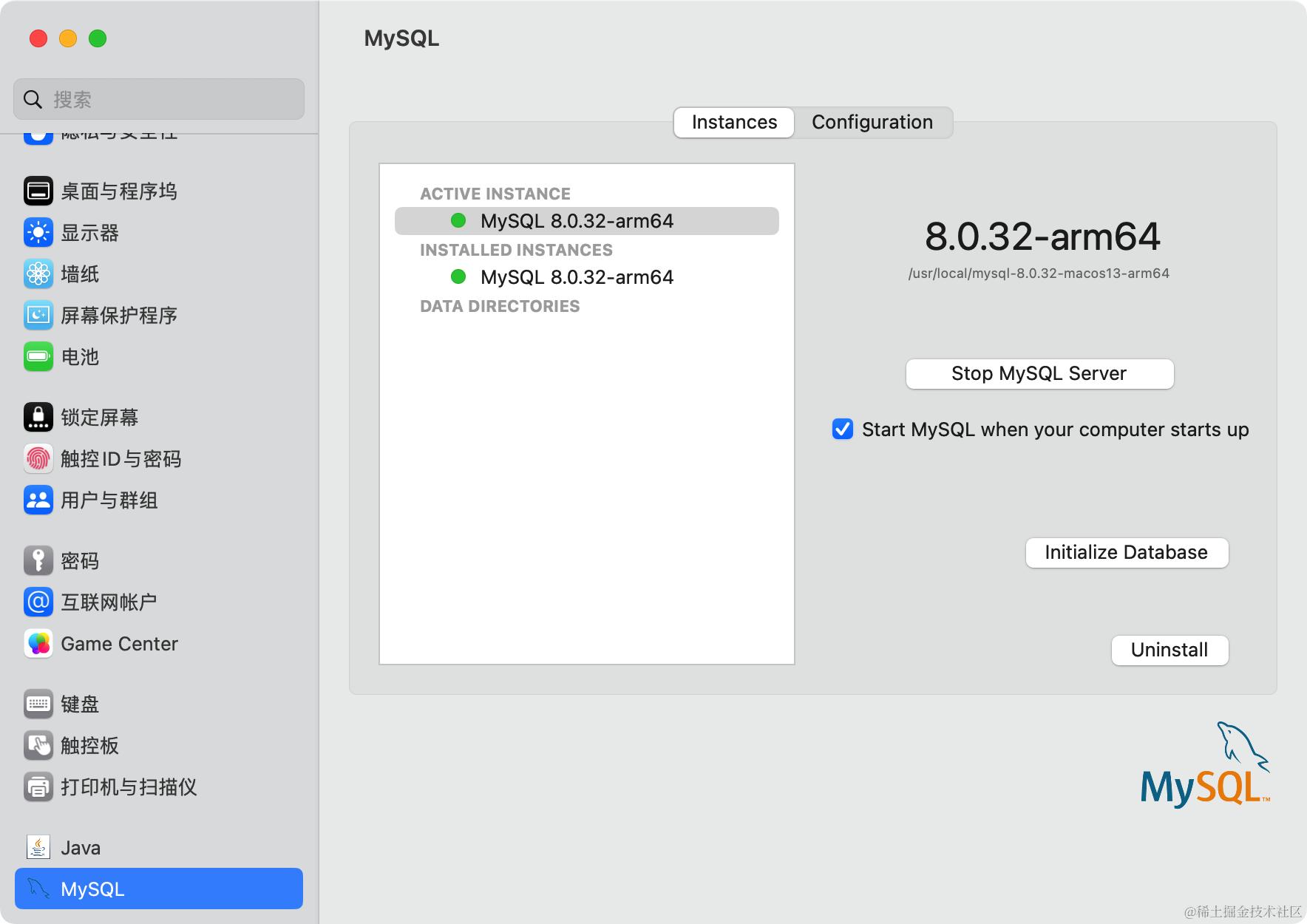This screenshot has width=1307, height=924.
Task: Click the green zoom window button
Action: [98, 38]
